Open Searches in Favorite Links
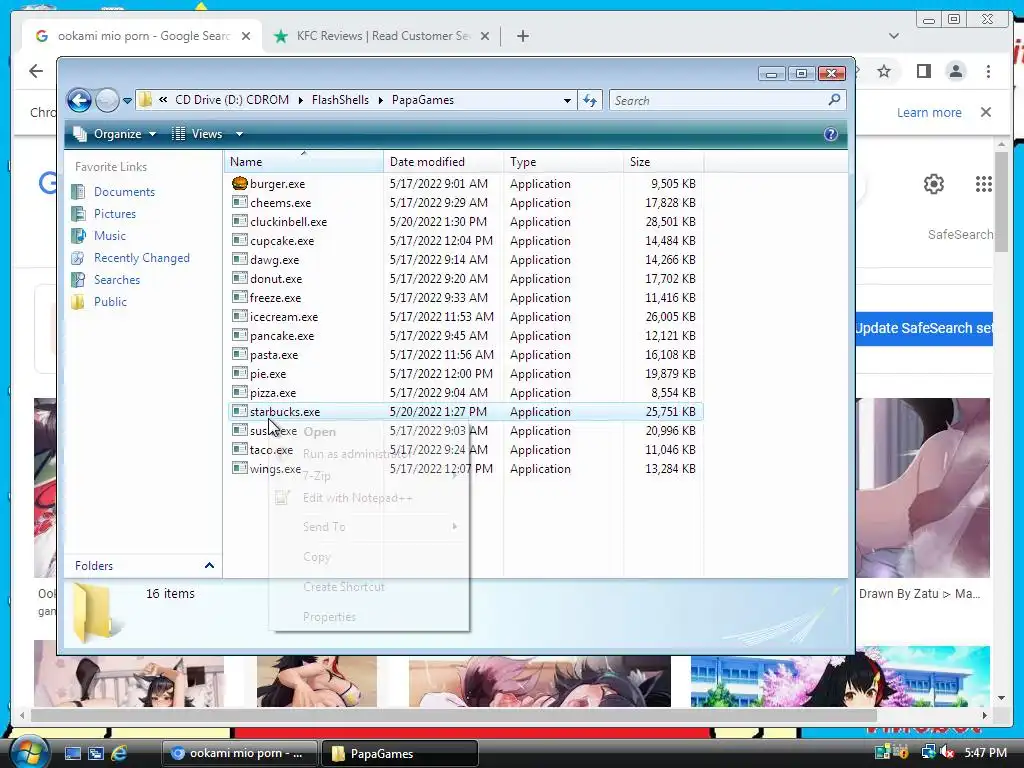 117,280
